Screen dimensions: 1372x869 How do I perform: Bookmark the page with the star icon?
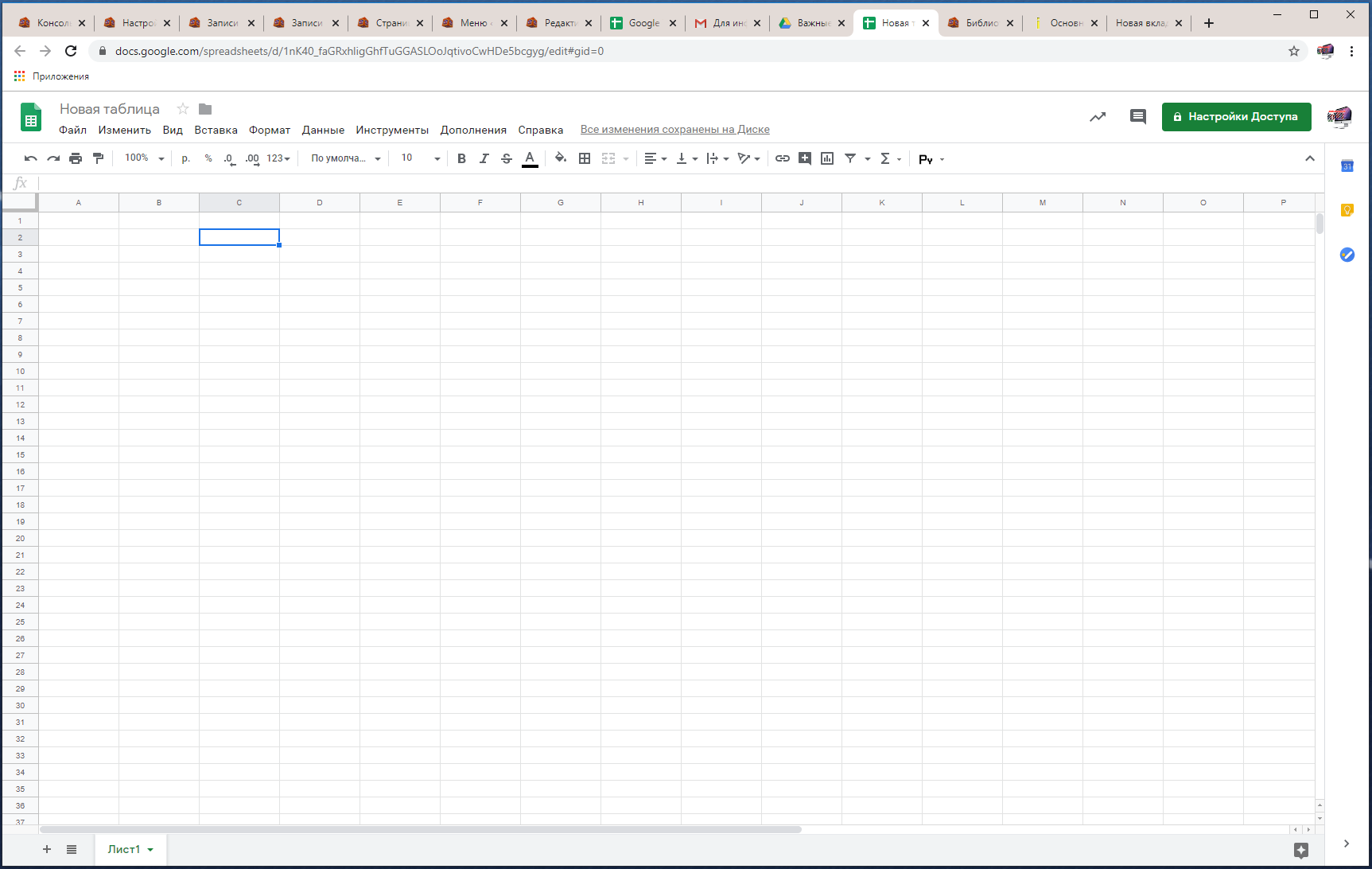point(1294,51)
